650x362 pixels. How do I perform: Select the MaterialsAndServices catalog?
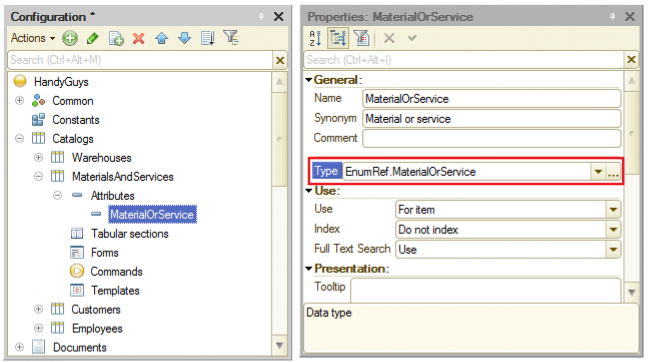123,177
